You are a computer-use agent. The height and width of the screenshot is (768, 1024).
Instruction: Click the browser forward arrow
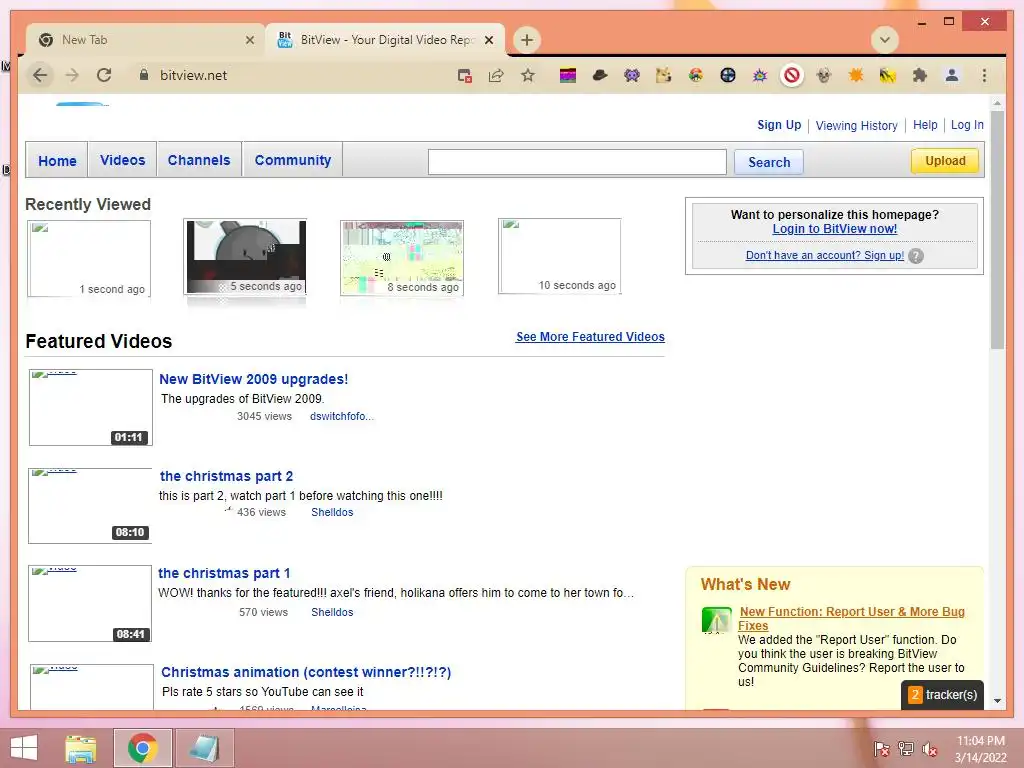point(72,76)
